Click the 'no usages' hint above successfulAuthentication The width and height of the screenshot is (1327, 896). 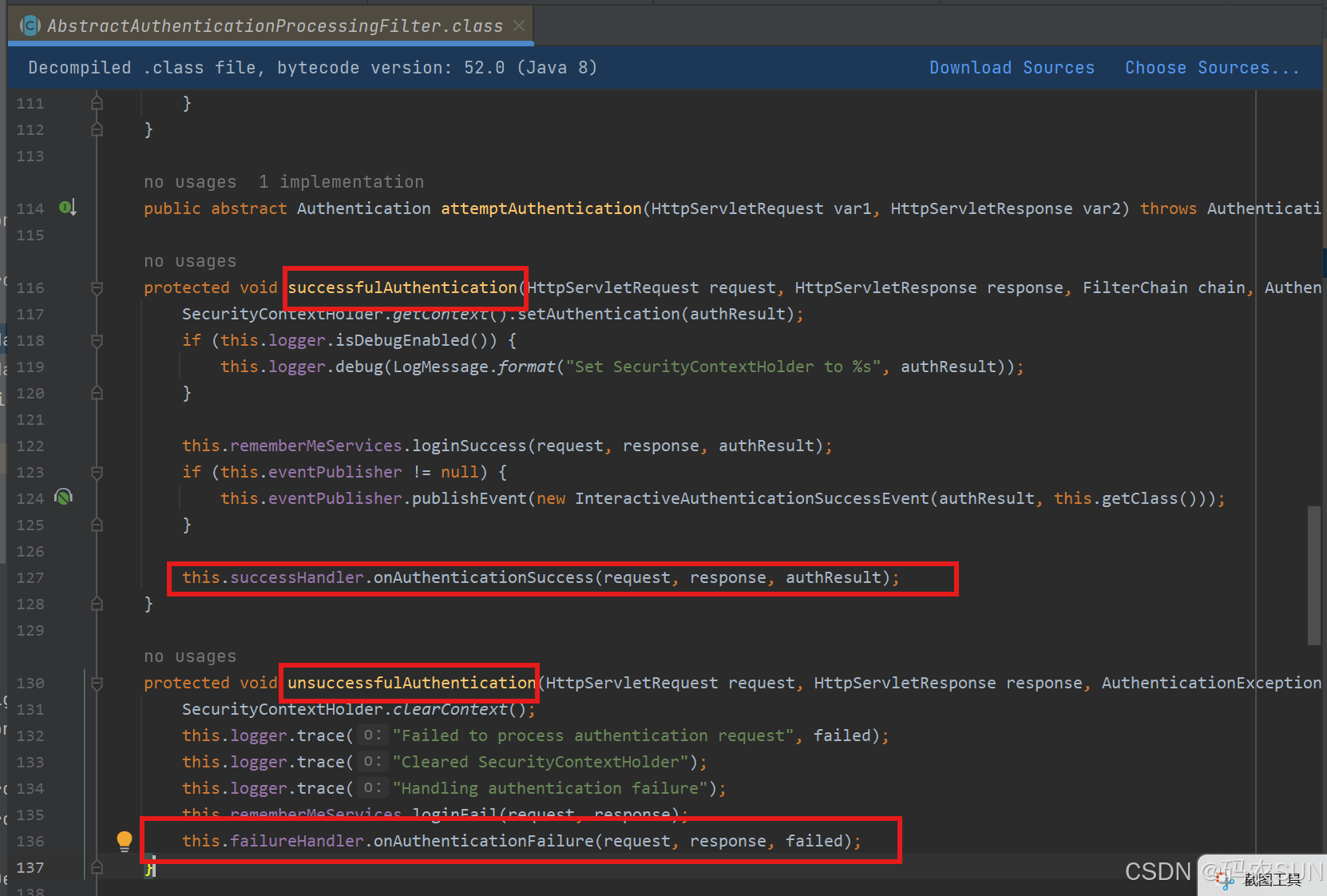point(190,261)
